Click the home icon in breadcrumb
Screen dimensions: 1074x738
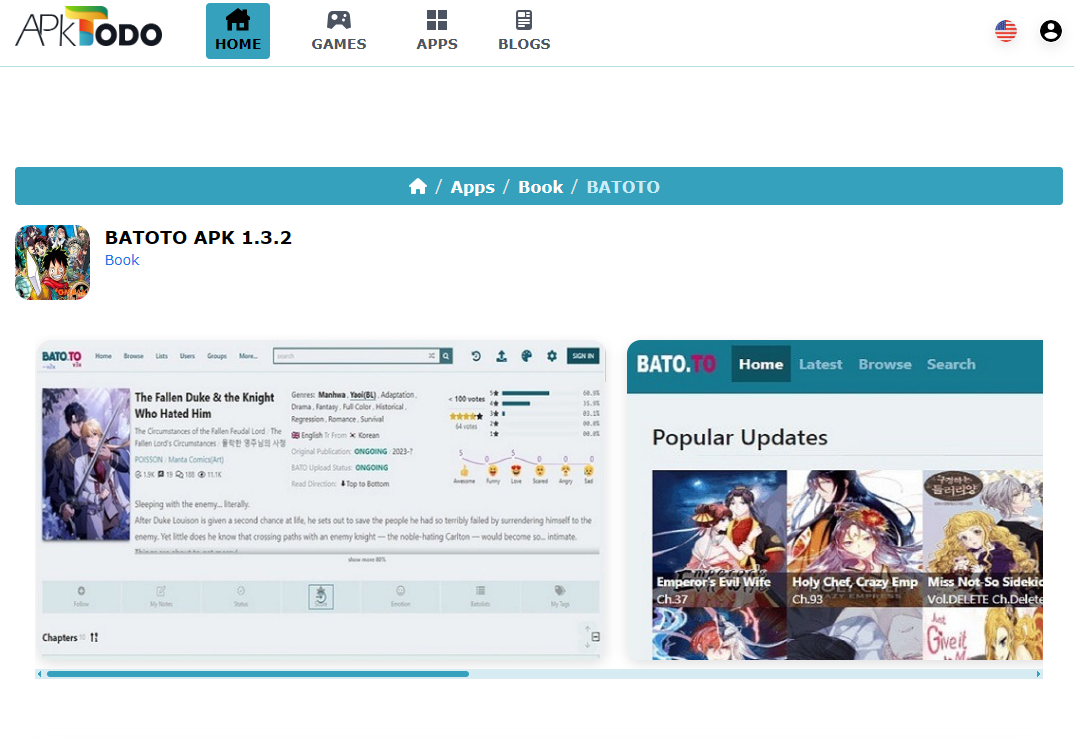(x=418, y=187)
